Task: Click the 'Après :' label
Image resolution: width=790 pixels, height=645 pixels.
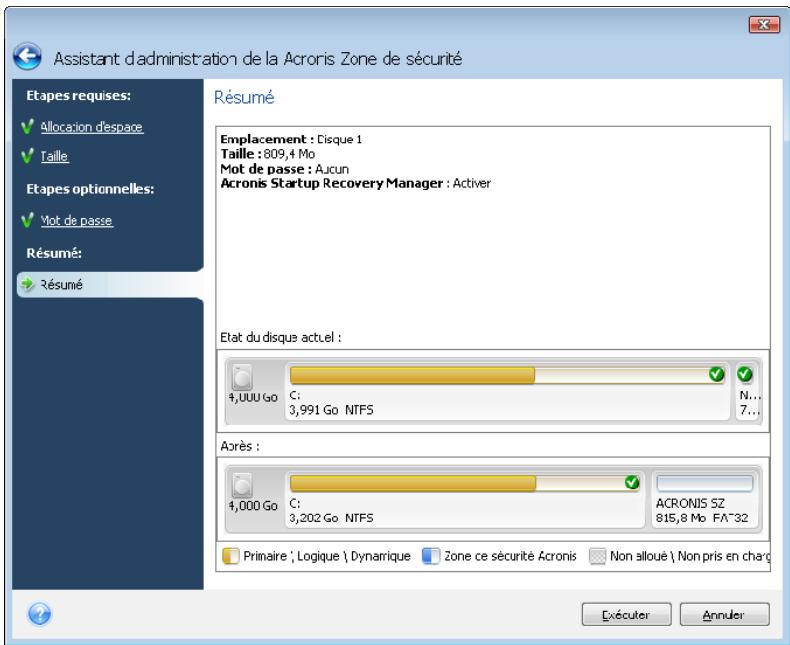Action: tap(240, 446)
